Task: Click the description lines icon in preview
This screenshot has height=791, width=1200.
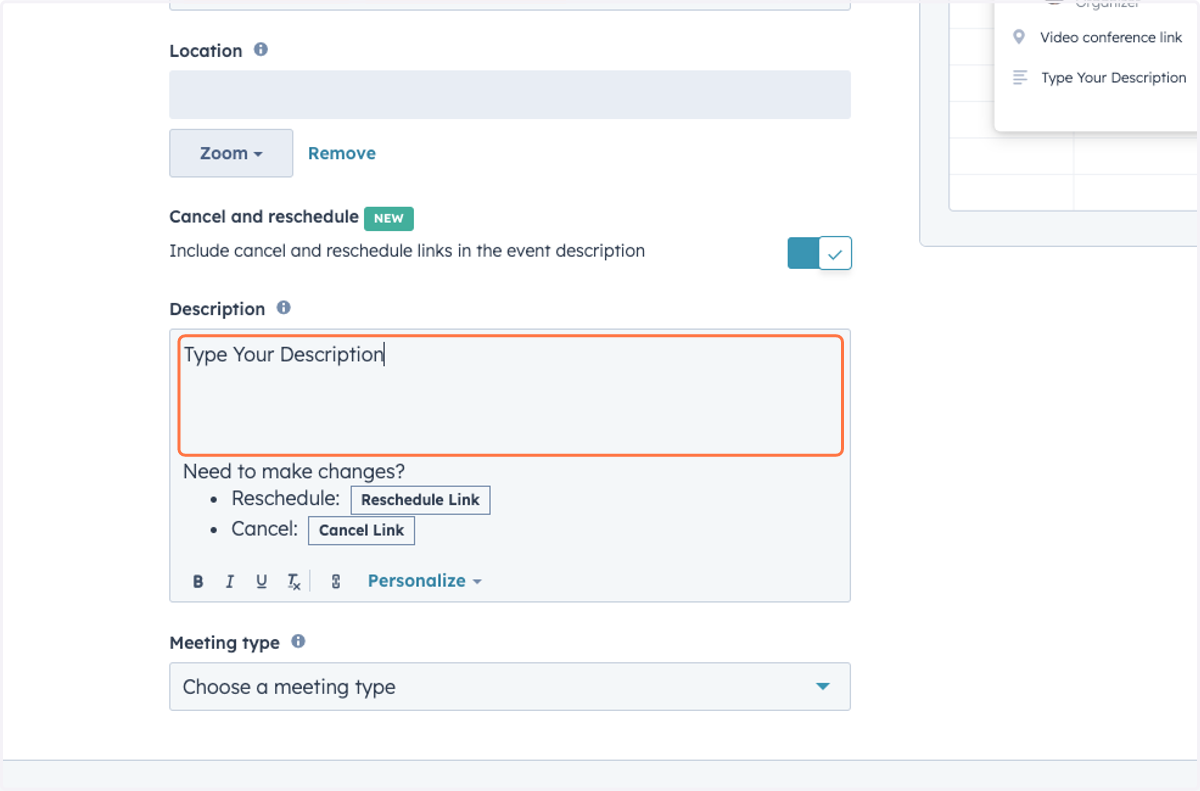Action: point(1020,77)
